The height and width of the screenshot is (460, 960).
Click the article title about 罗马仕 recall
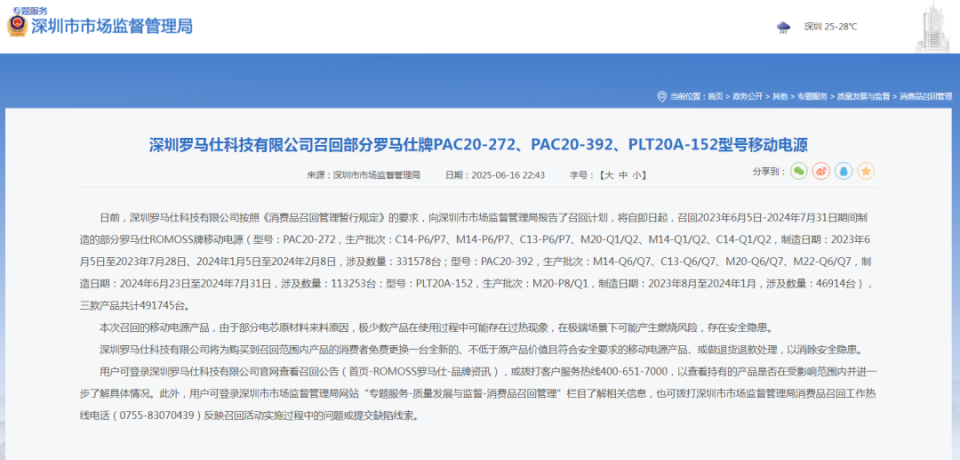(x=479, y=145)
